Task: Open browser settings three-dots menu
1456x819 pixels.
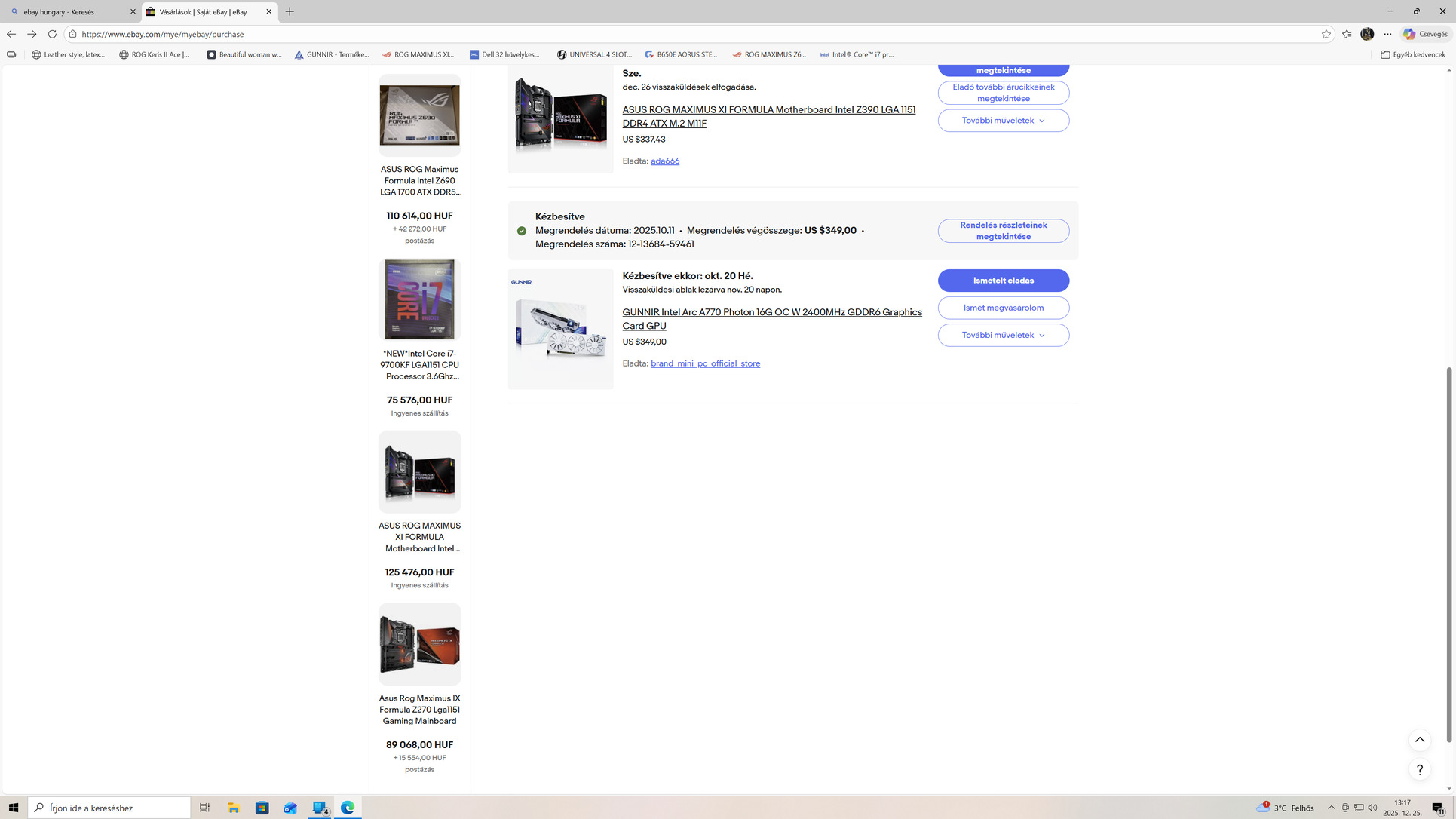Action: point(1387,34)
